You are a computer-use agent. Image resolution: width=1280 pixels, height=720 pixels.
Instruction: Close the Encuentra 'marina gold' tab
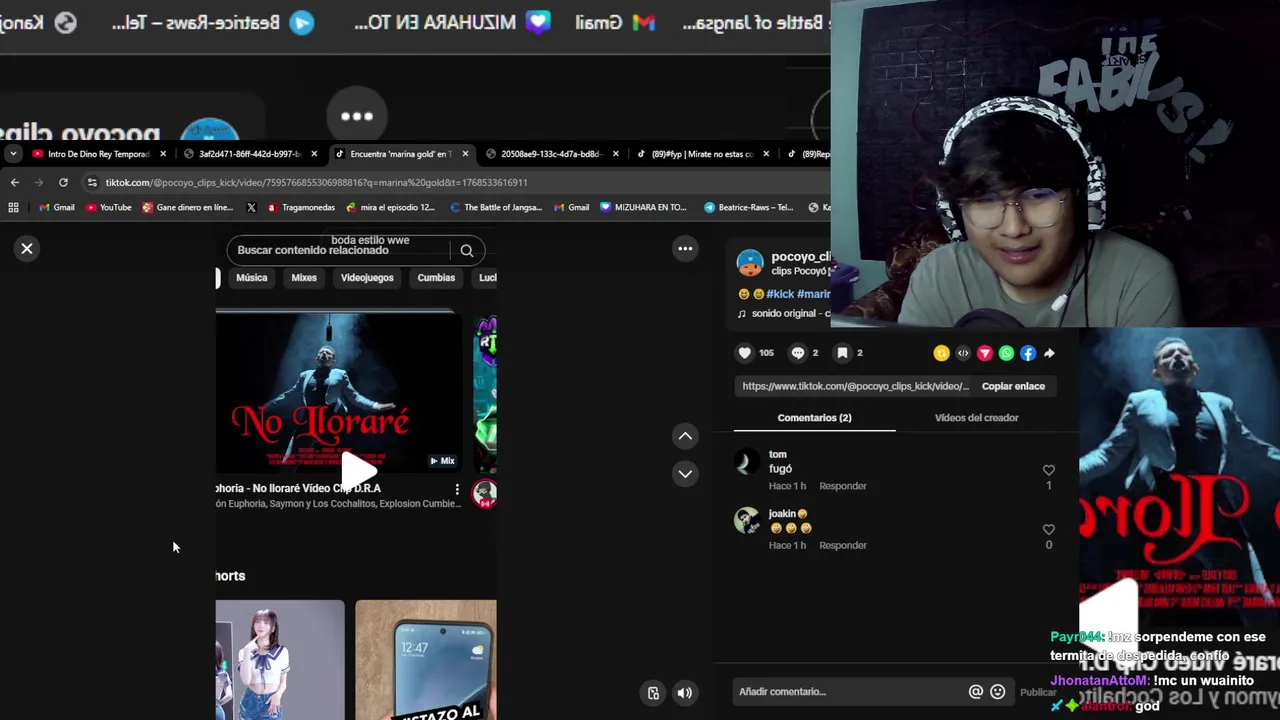[x=465, y=154]
